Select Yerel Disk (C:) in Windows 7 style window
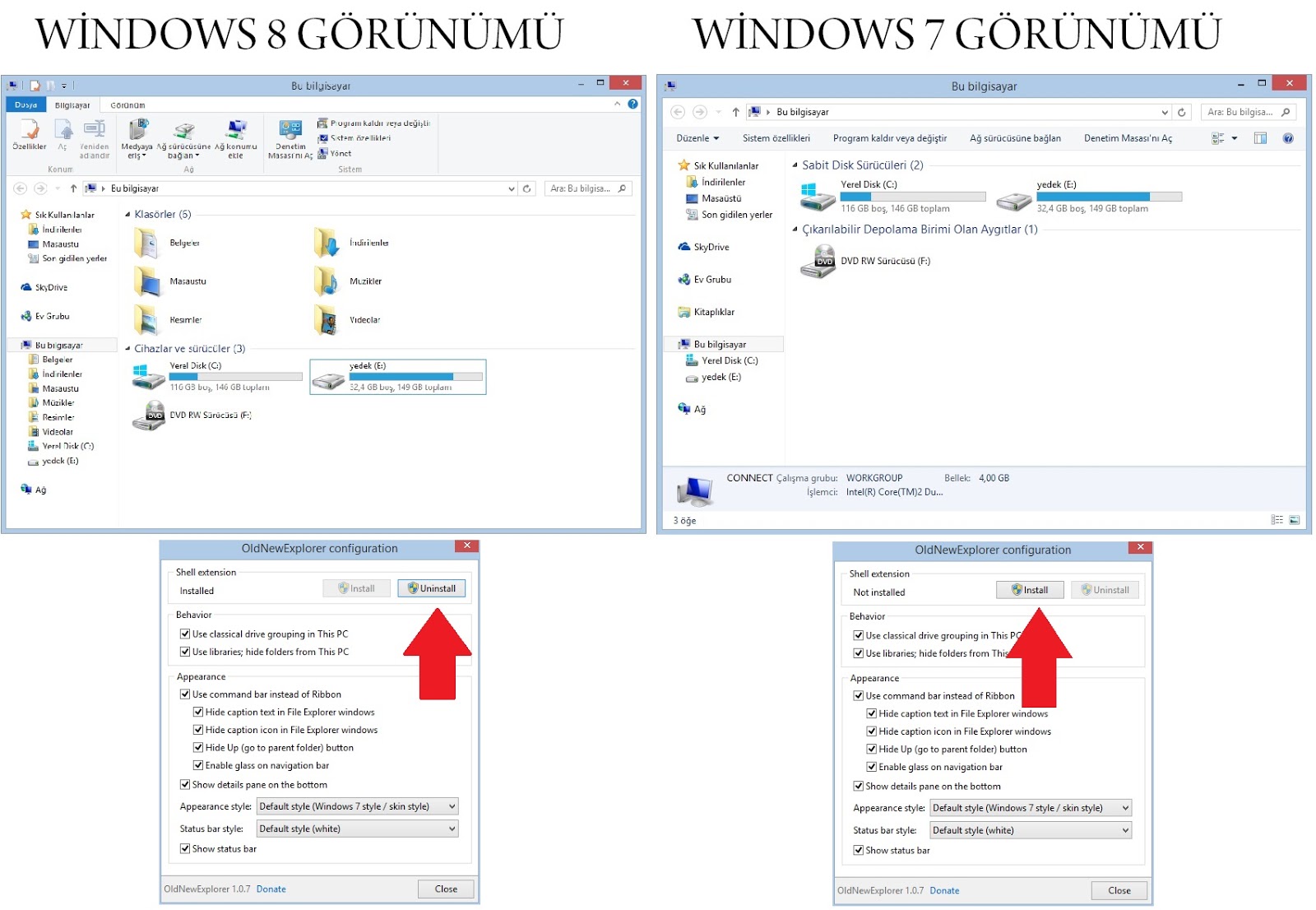Image resolution: width=1316 pixels, height=910 pixels. (892, 197)
